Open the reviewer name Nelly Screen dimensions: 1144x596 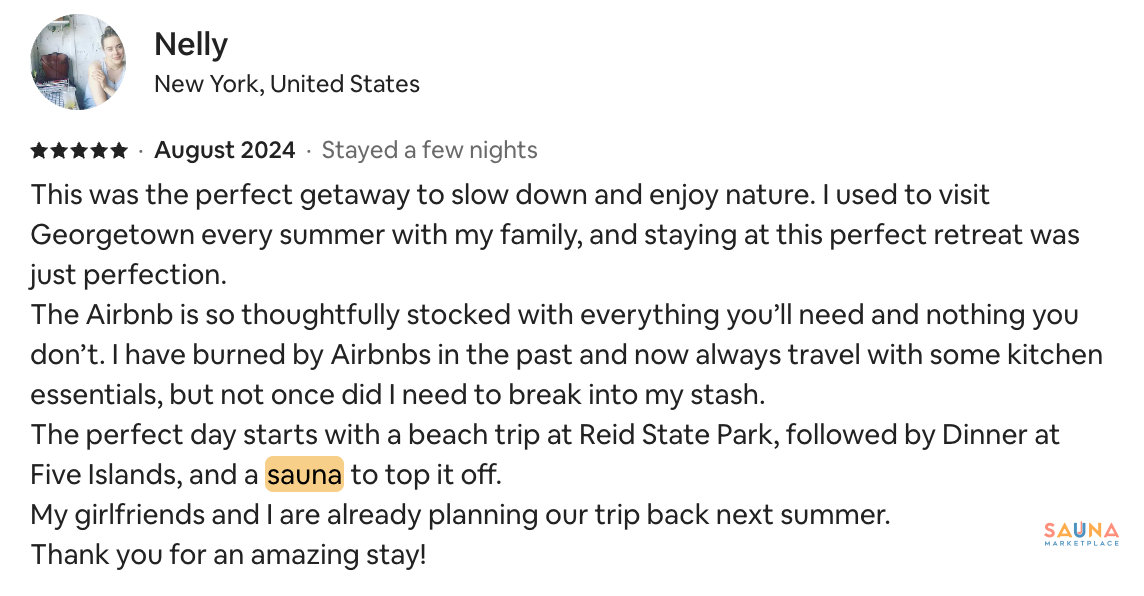190,44
